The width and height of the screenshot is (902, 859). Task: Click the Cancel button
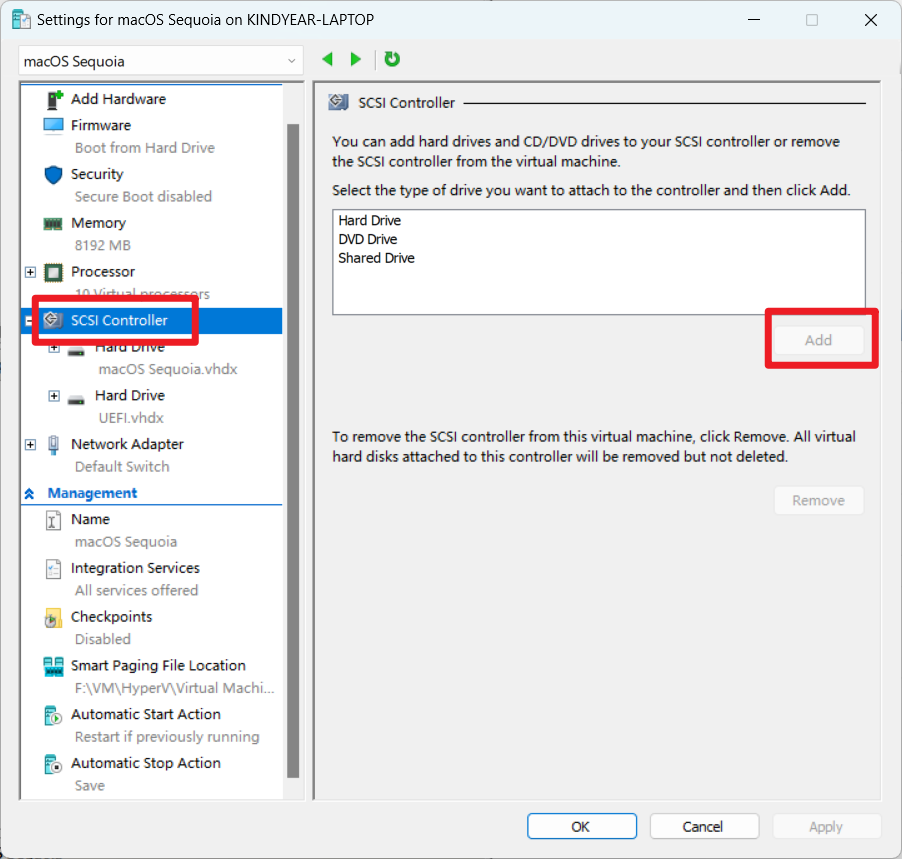coord(704,827)
